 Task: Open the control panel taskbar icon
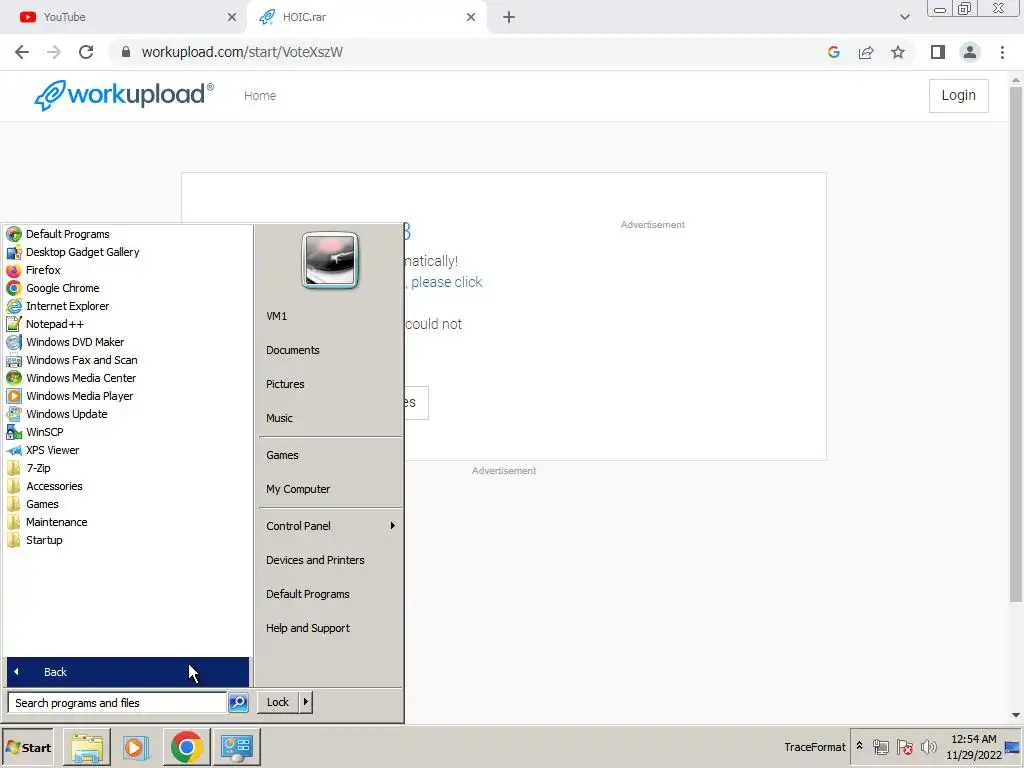pyautogui.click(x=236, y=747)
